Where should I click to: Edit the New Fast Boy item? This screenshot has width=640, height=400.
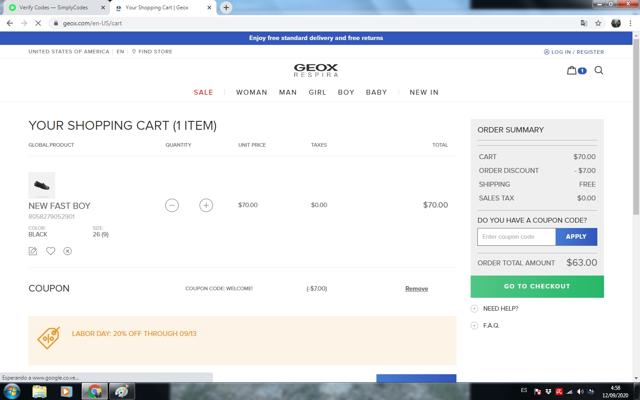click(33, 251)
